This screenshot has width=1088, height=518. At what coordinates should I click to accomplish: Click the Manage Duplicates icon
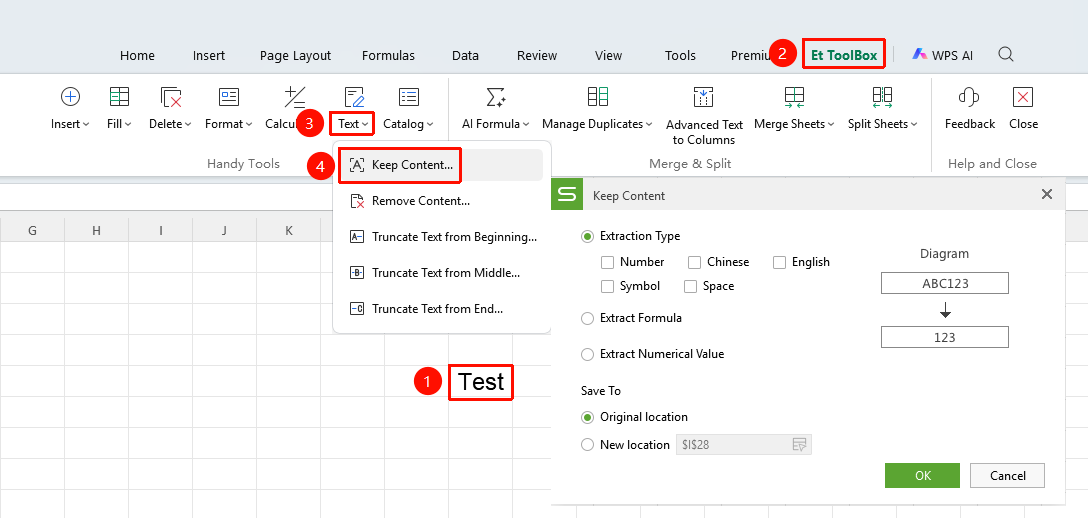(x=597, y=96)
